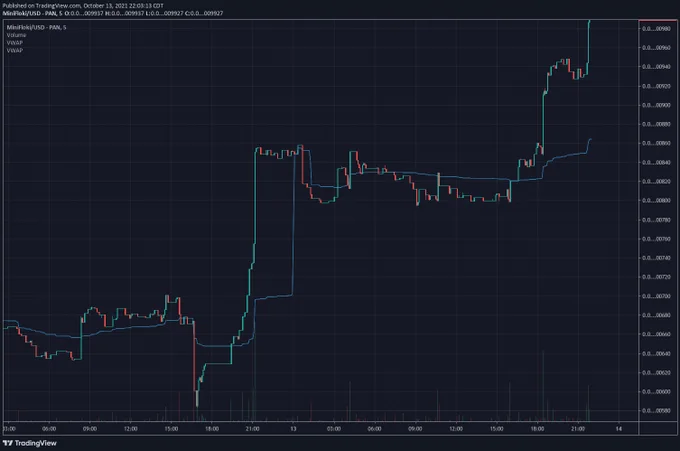Click the 00960 price axis label

657,48
